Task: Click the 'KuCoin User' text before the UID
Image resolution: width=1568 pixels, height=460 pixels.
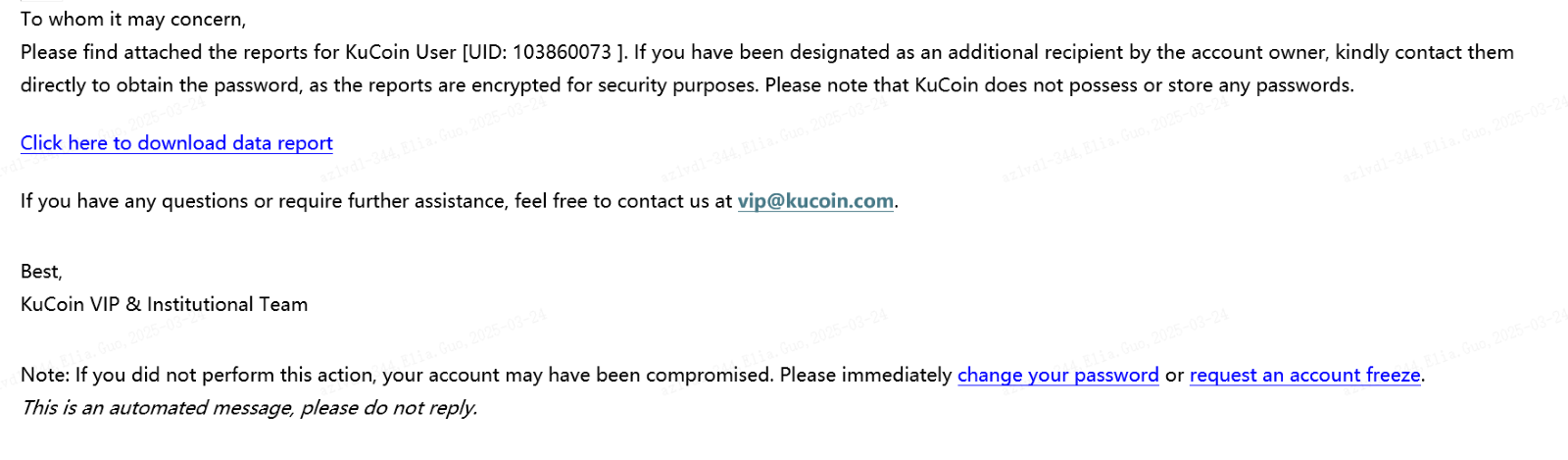Action: [x=401, y=52]
